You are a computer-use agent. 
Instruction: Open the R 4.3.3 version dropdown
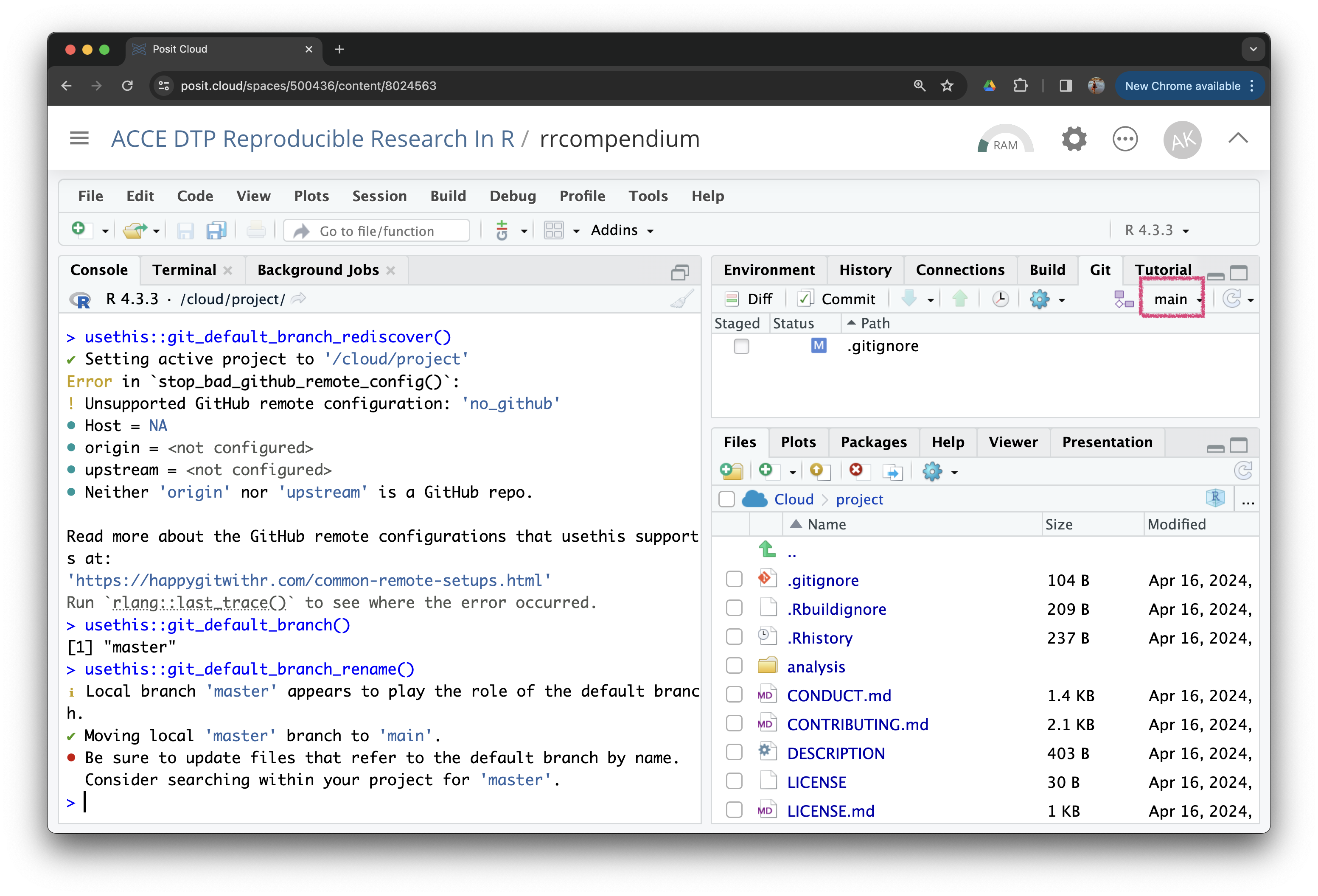pyautogui.click(x=1157, y=230)
